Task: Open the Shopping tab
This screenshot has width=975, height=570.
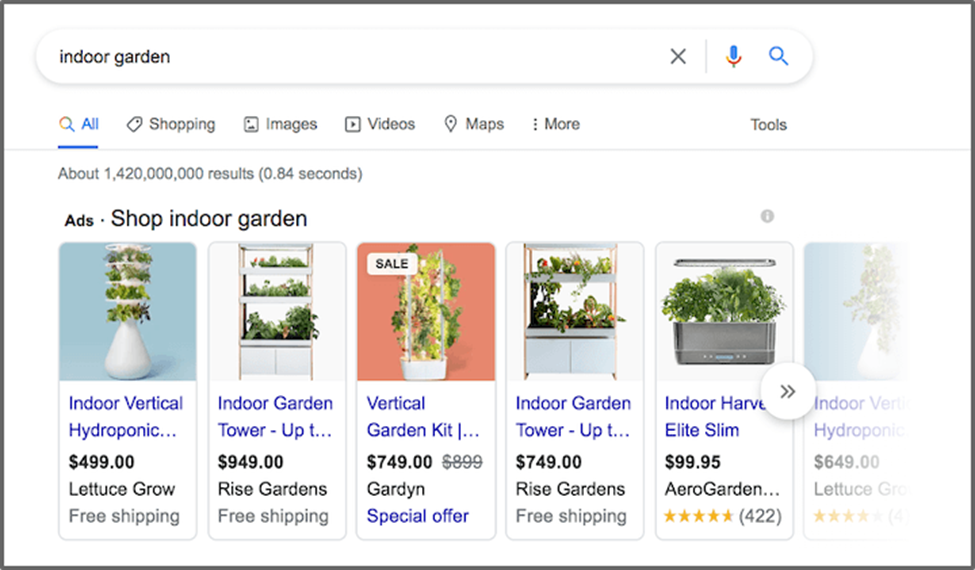Action: [x=171, y=125]
